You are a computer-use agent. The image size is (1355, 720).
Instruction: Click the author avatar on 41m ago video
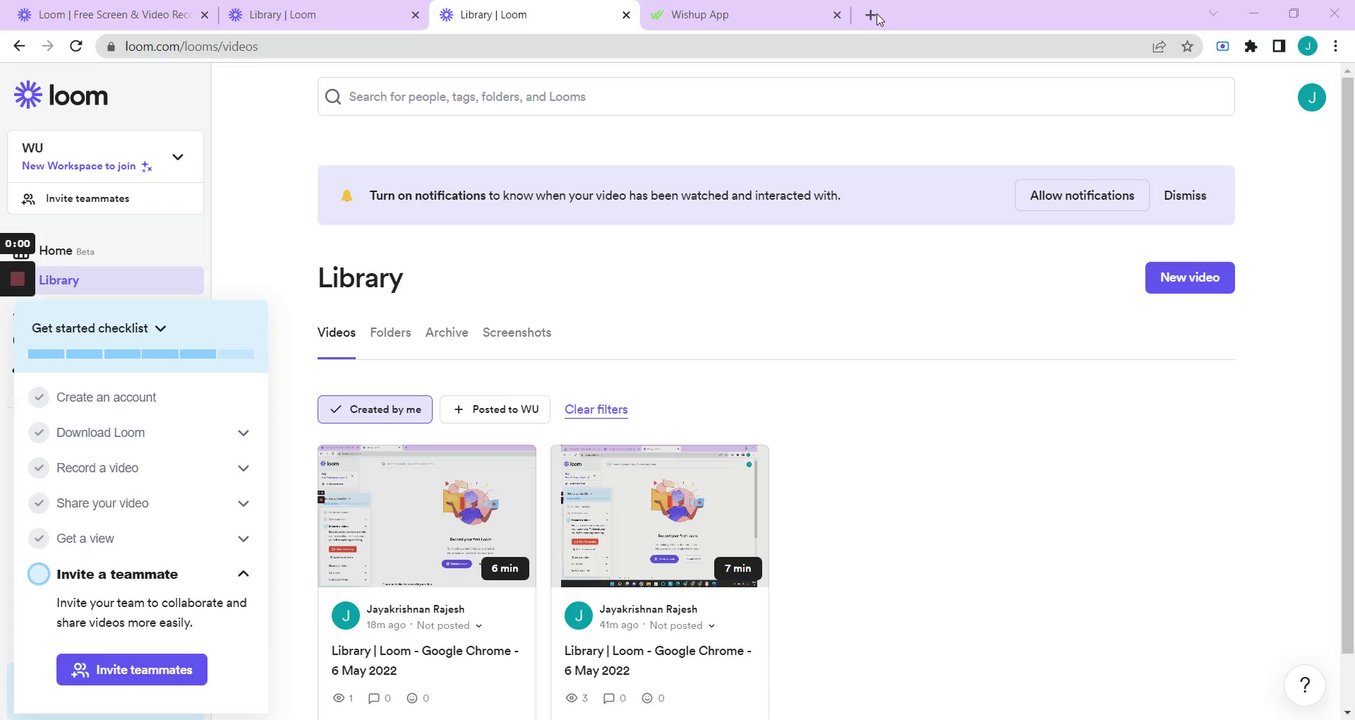pos(578,616)
